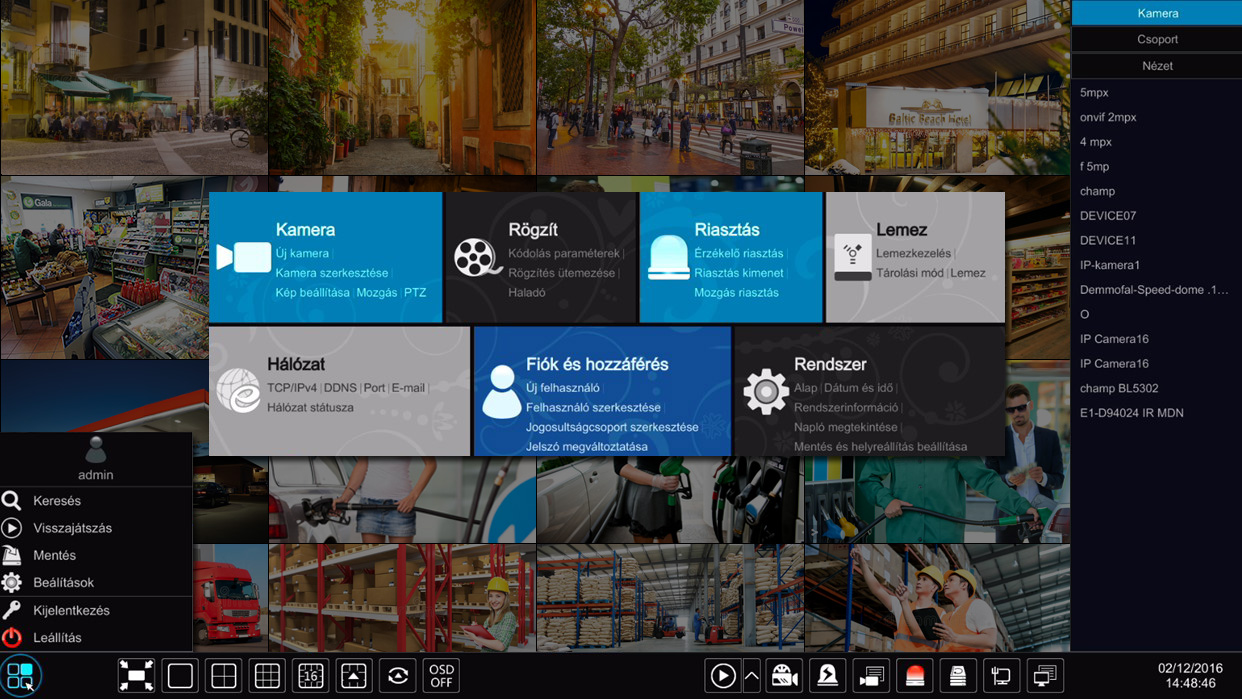Start the camera sequence dwell icon

[398, 675]
